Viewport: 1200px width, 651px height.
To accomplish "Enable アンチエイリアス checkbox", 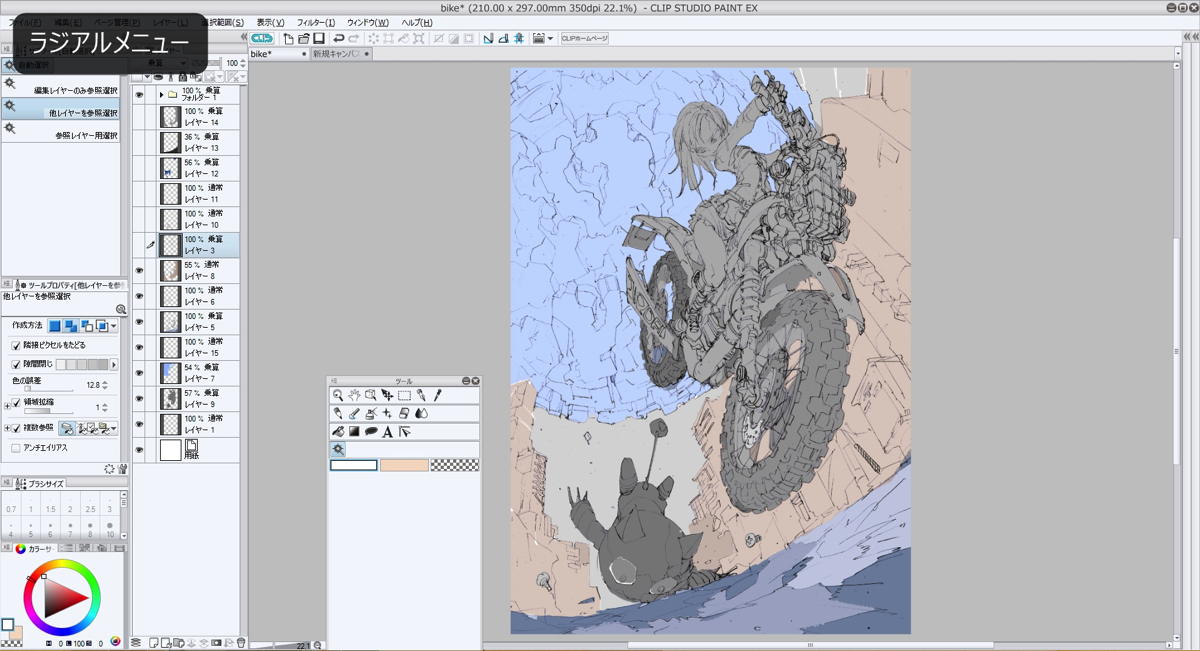I will (16, 448).
